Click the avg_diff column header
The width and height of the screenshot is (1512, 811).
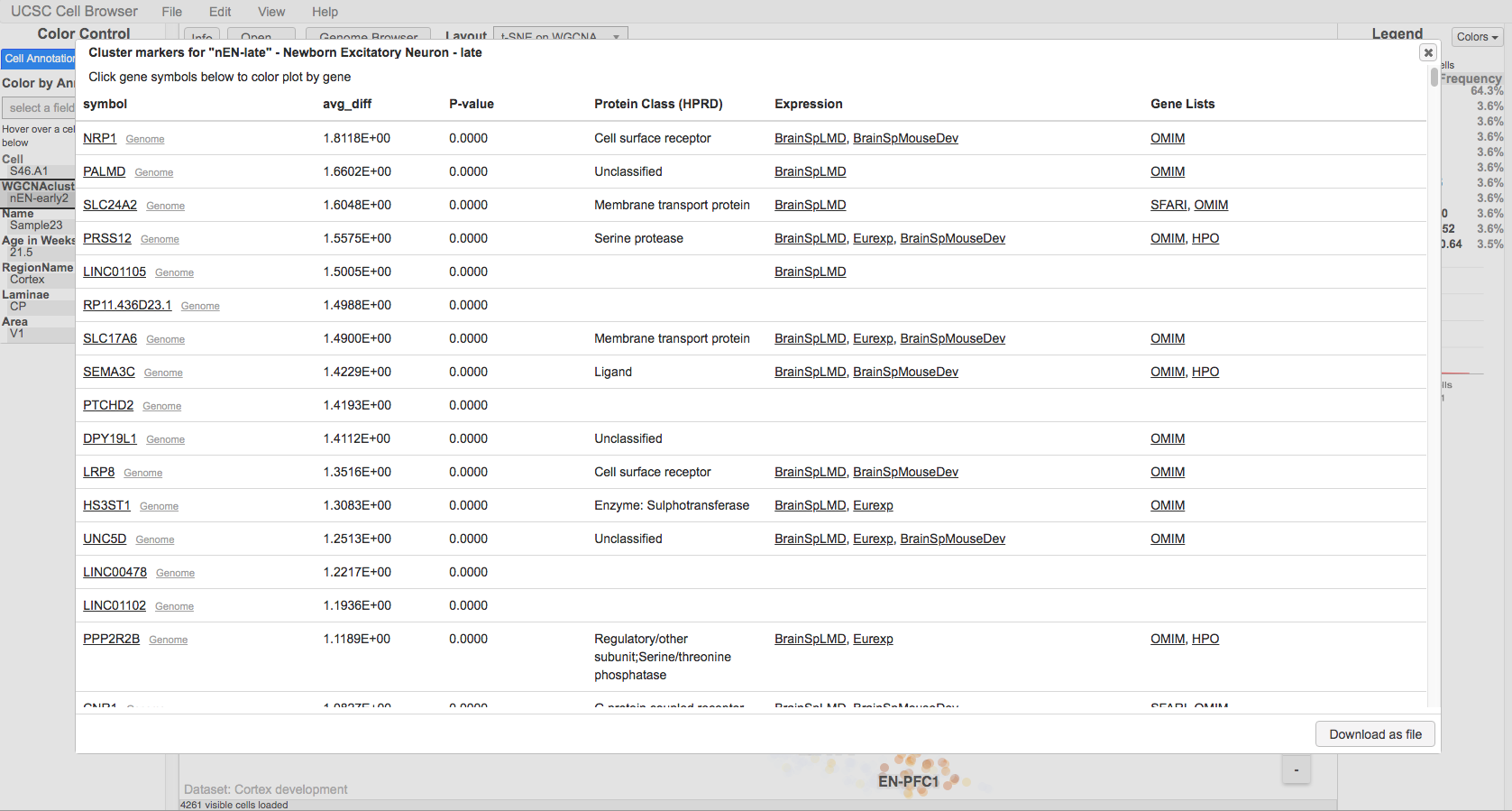pos(347,104)
